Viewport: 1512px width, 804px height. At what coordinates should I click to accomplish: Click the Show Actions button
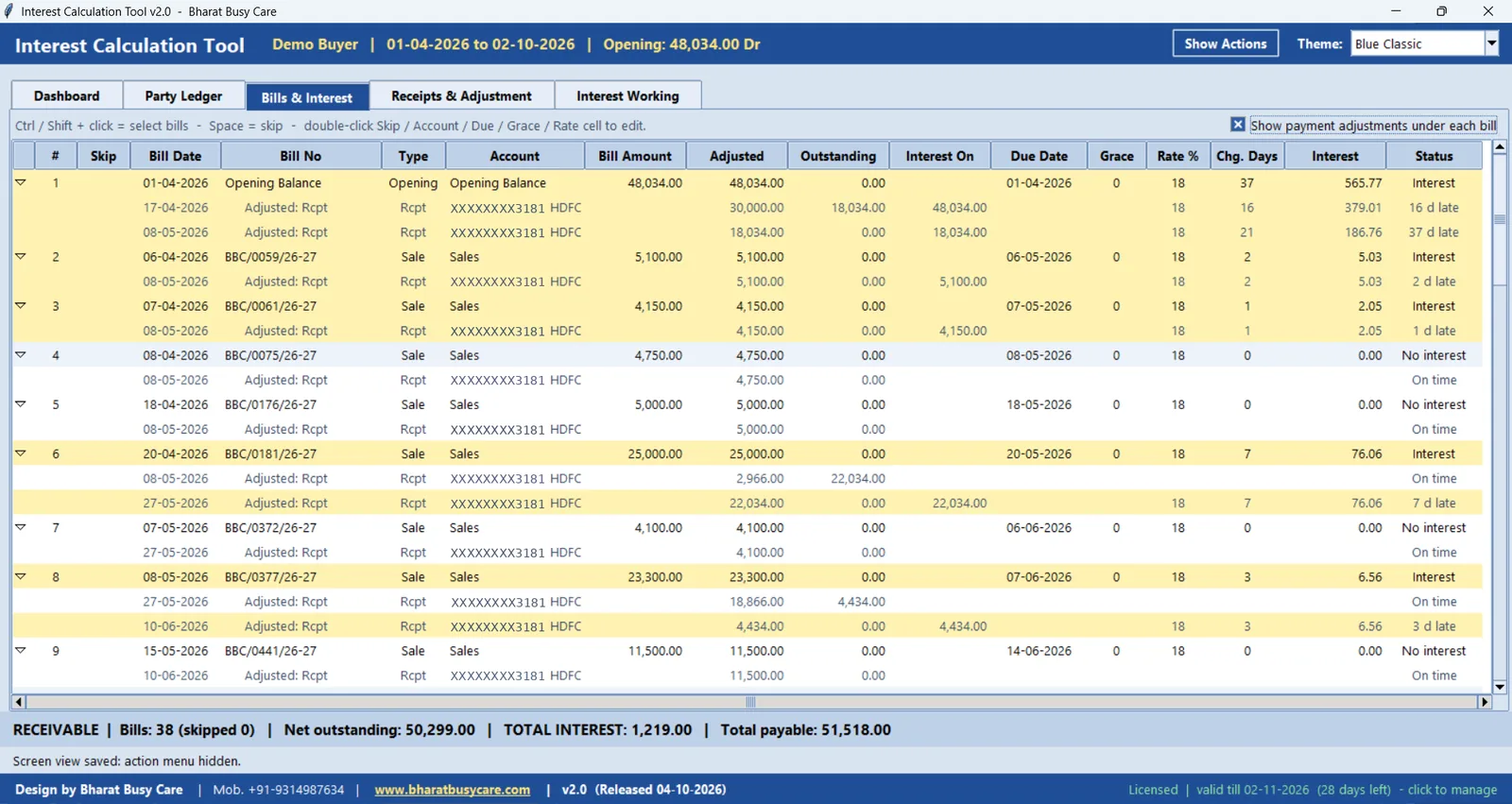pos(1226,43)
